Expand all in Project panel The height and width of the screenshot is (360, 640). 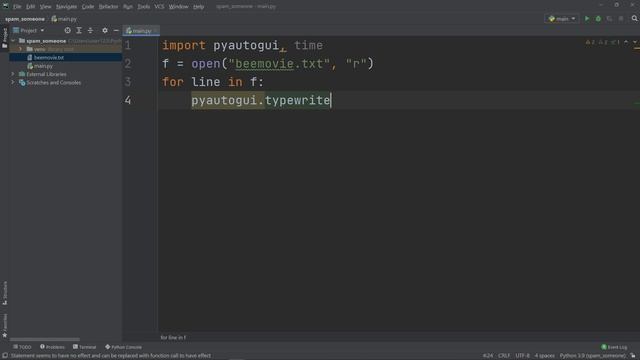click(x=79, y=30)
